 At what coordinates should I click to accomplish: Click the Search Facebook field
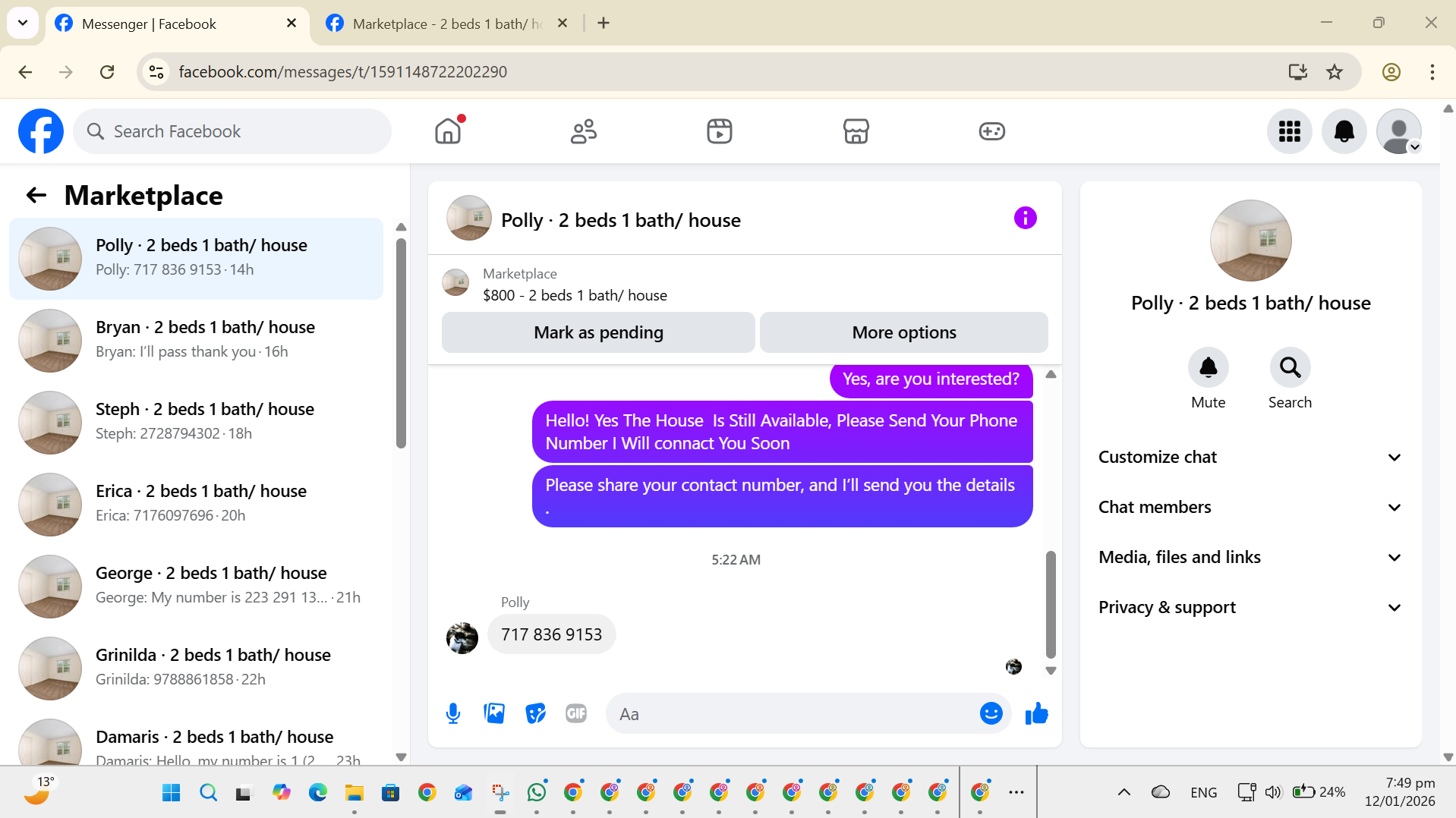[232, 131]
